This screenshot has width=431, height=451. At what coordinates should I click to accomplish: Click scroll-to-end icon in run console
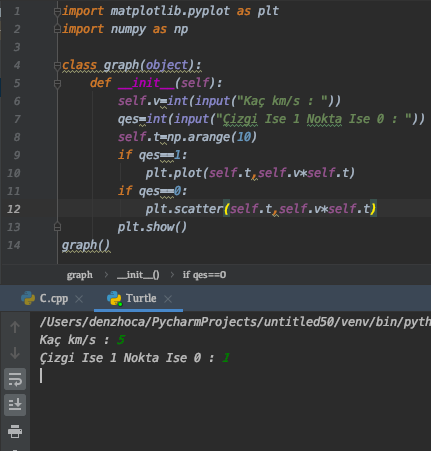(x=15, y=405)
